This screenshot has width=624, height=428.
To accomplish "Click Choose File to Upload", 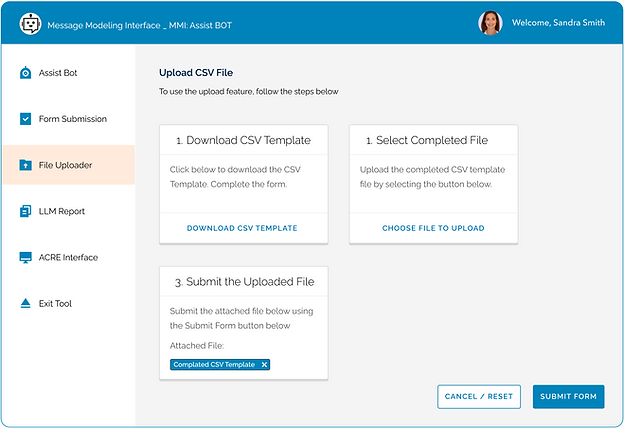I will 433,228.
